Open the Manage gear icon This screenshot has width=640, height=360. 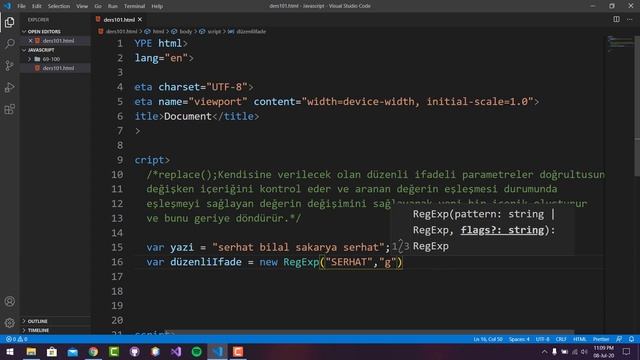click(9, 323)
